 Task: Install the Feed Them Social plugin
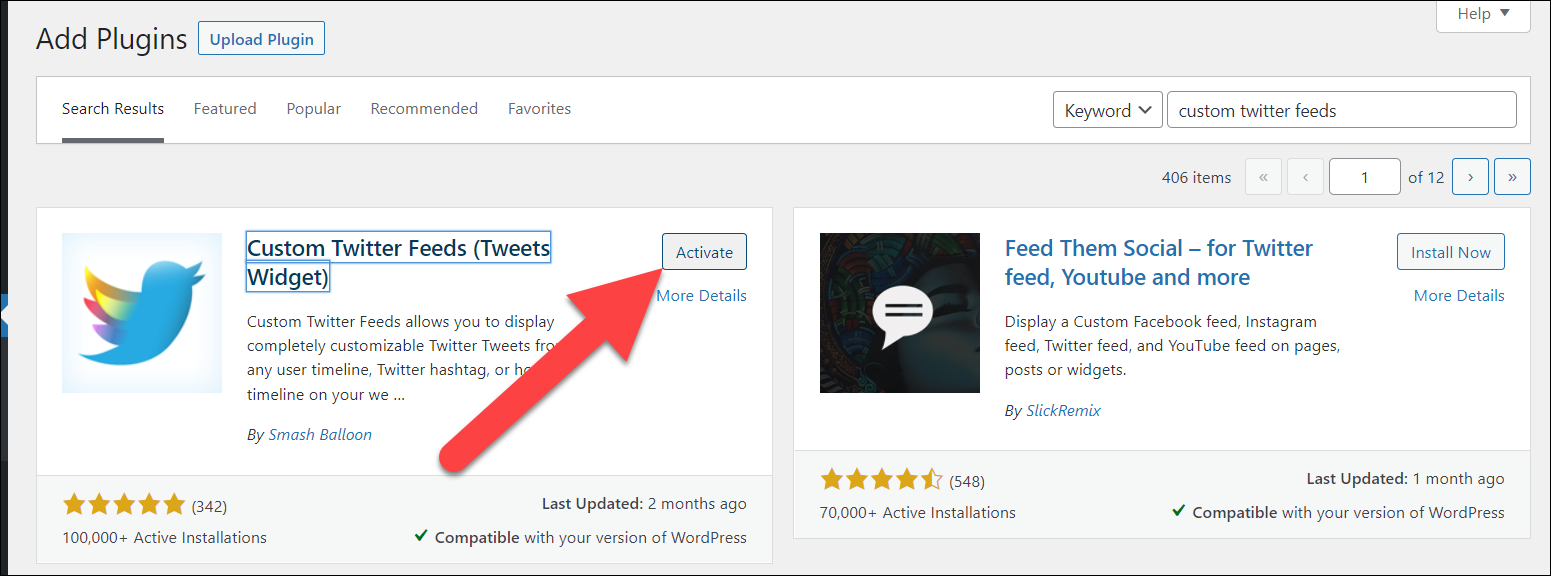[1451, 252]
